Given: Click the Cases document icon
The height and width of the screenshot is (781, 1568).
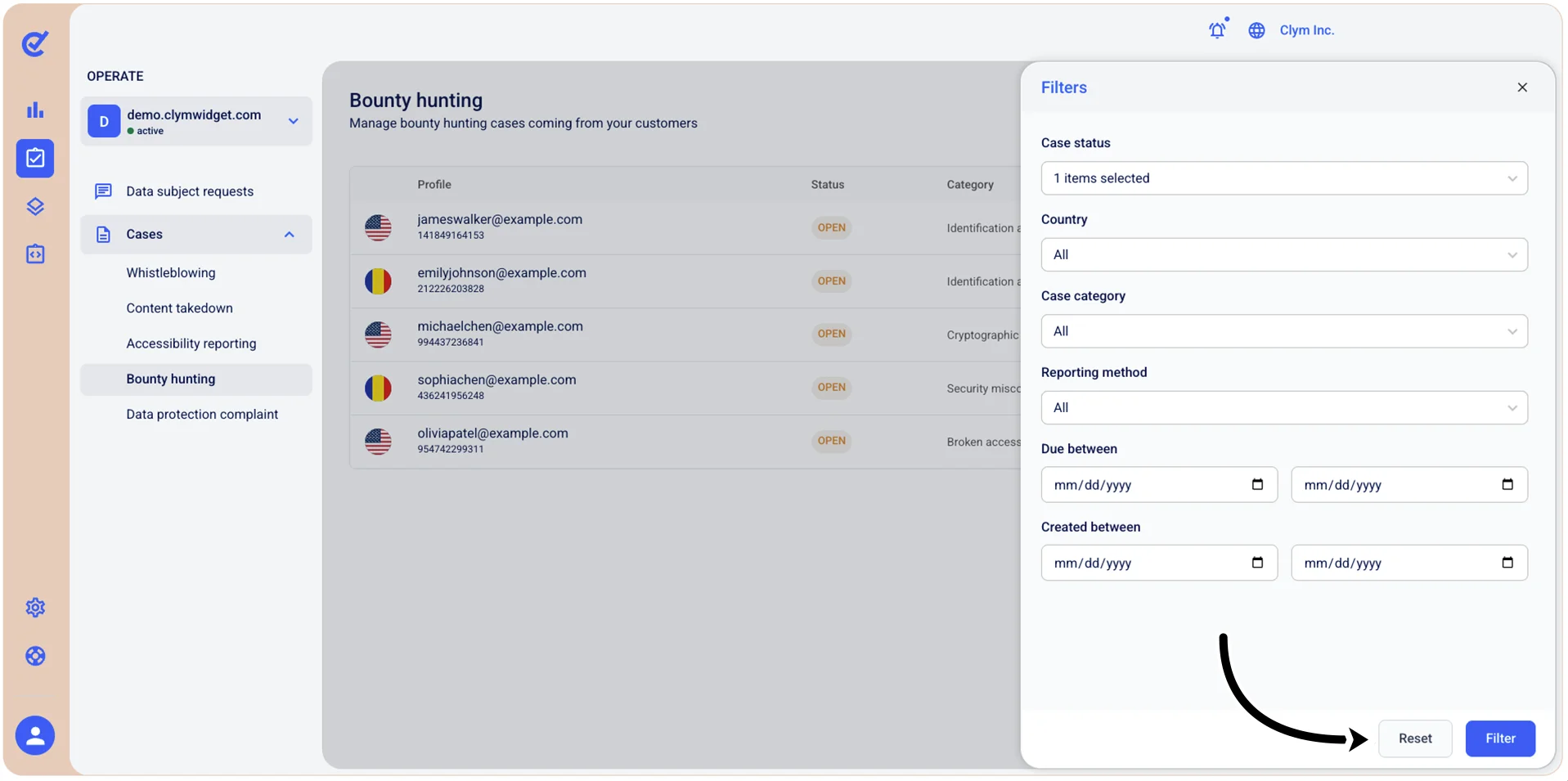Looking at the screenshot, I should tap(103, 235).
